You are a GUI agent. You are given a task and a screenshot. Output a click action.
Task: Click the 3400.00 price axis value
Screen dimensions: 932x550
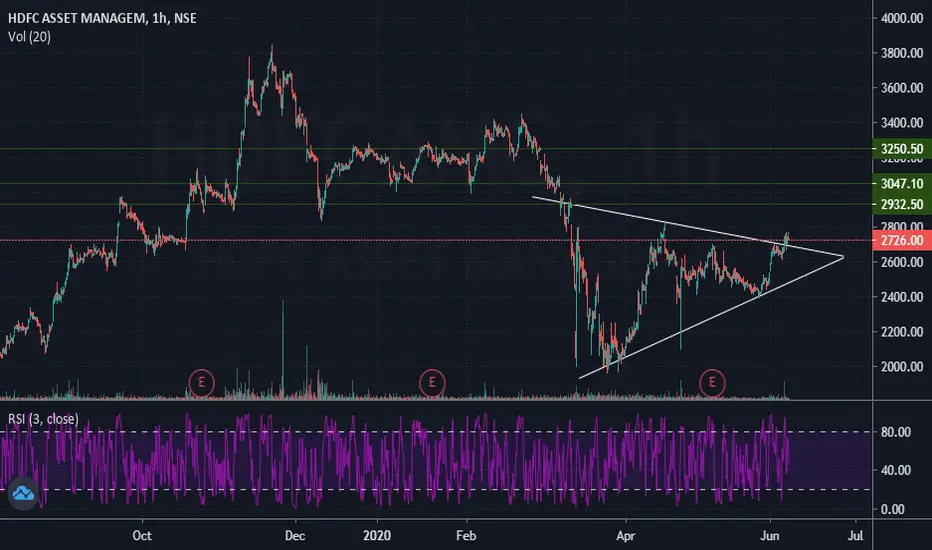(902, 123)
